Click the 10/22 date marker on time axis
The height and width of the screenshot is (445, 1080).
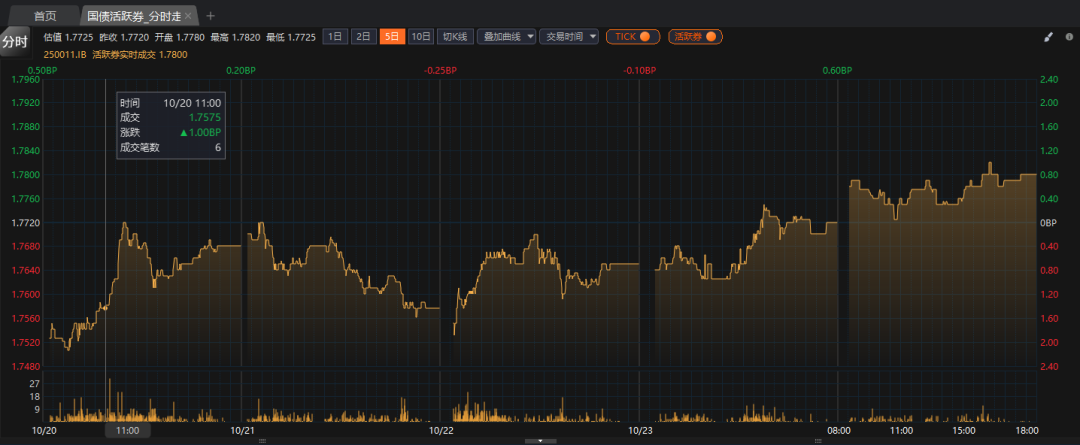pos(441,430)
